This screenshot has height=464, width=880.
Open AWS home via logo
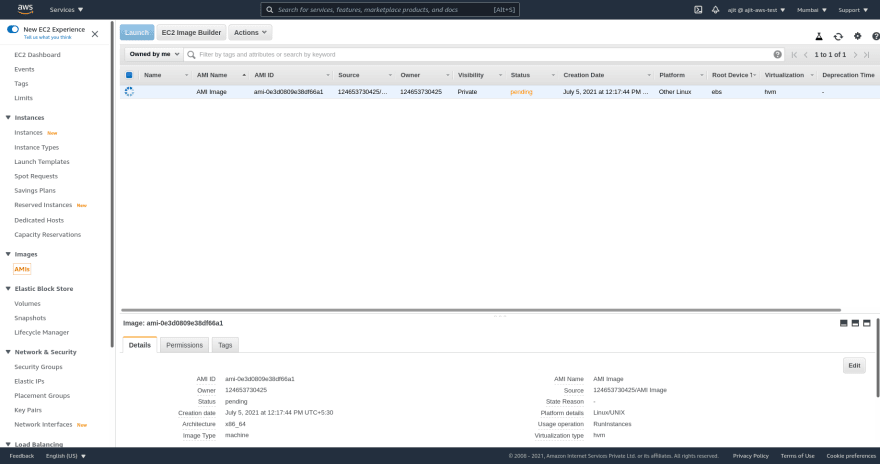click(x=25, y=9)
